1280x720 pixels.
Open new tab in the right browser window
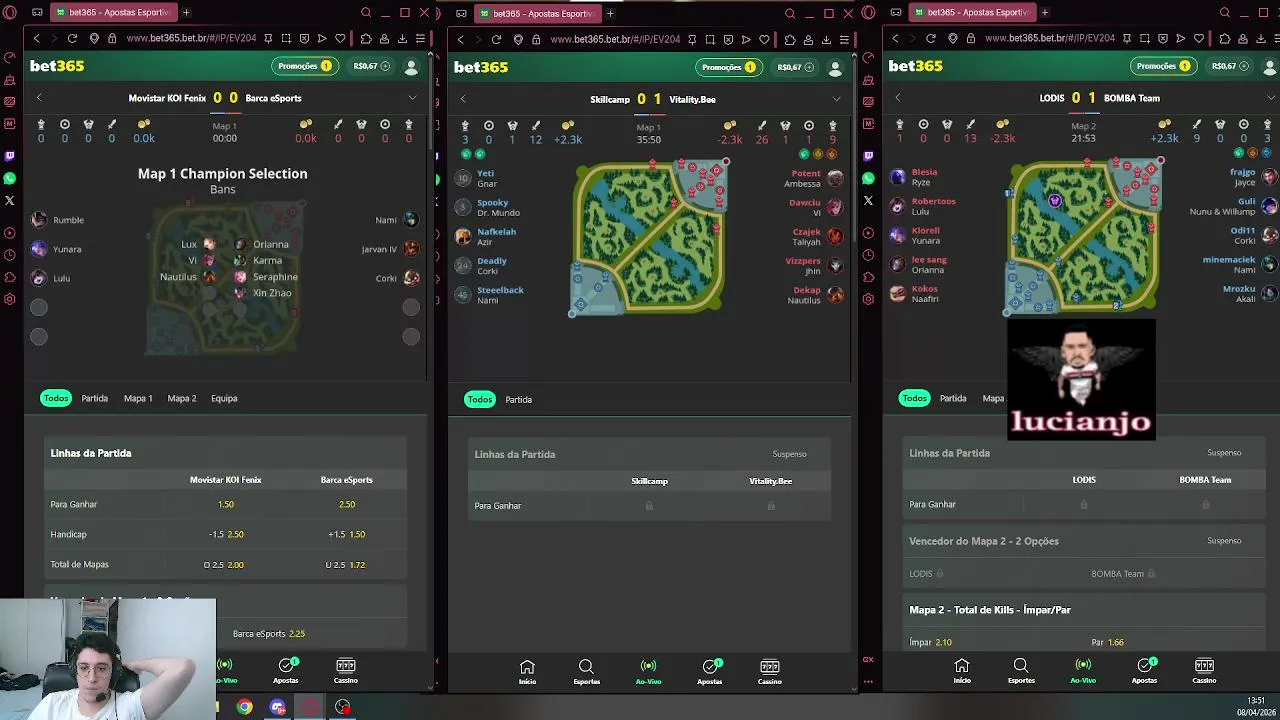coord(1044,13)
